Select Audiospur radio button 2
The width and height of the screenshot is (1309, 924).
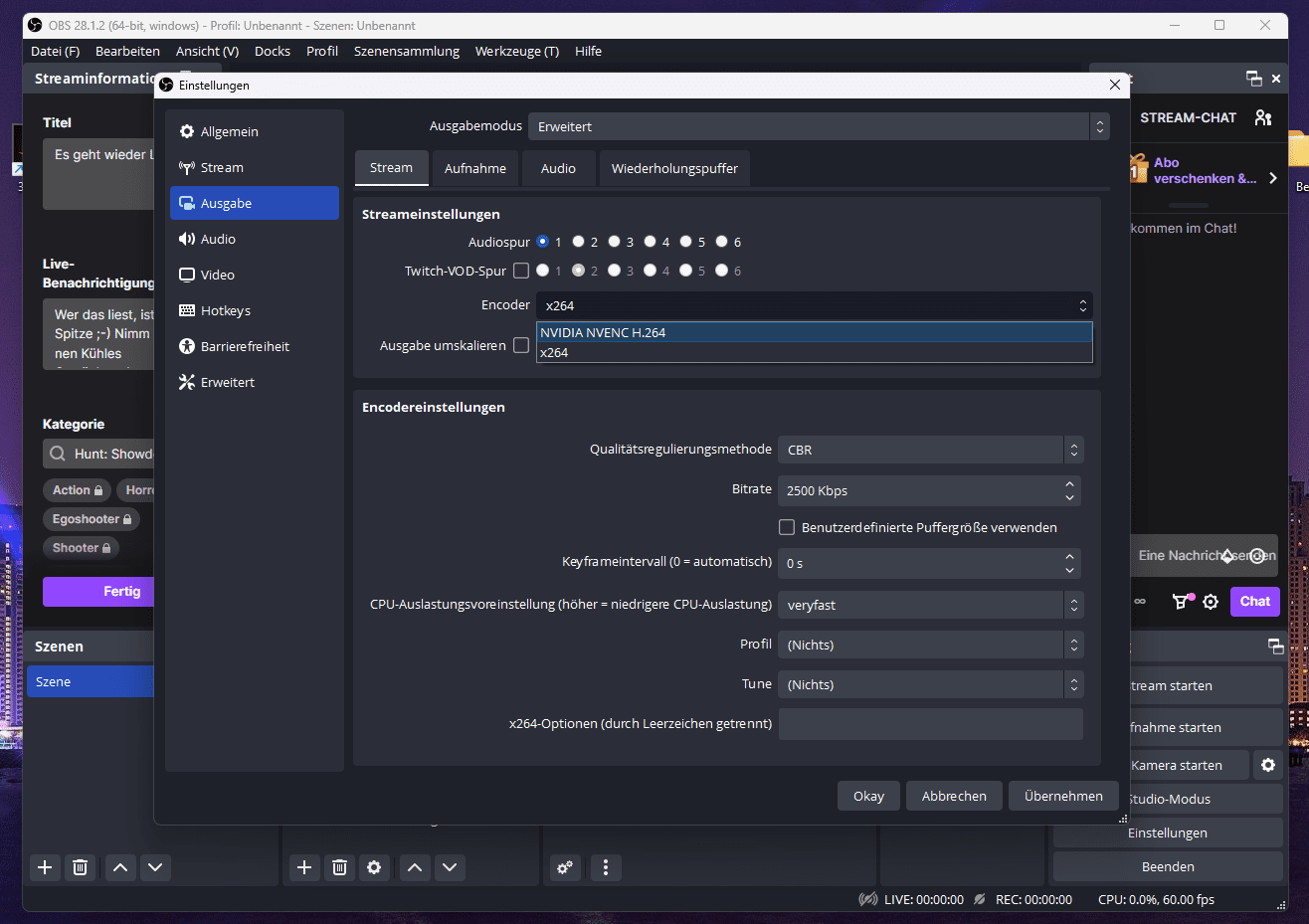pyautogui.click(x=578, y=242)
